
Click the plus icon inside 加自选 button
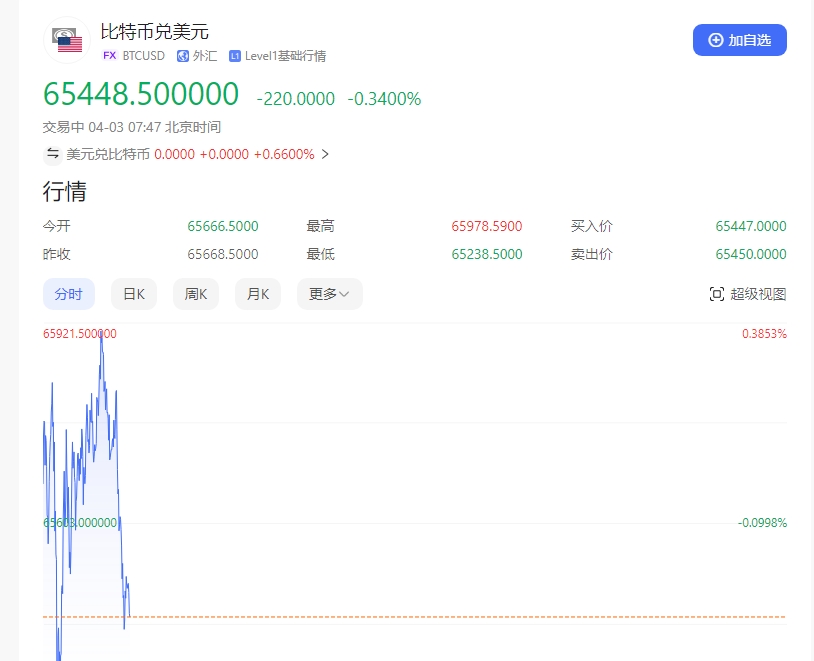[x=715, y=40]
